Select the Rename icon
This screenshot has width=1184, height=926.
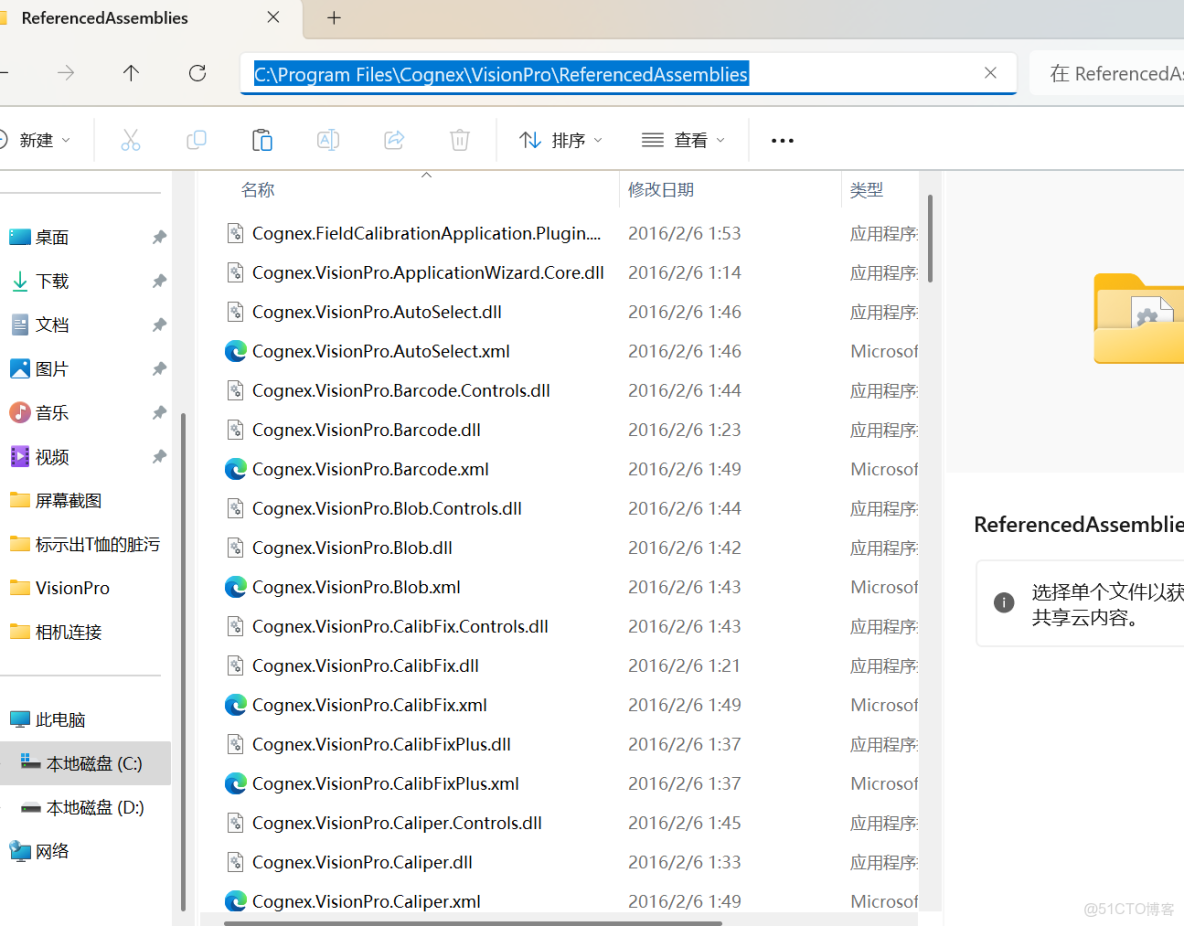click(x=328, y=140)
